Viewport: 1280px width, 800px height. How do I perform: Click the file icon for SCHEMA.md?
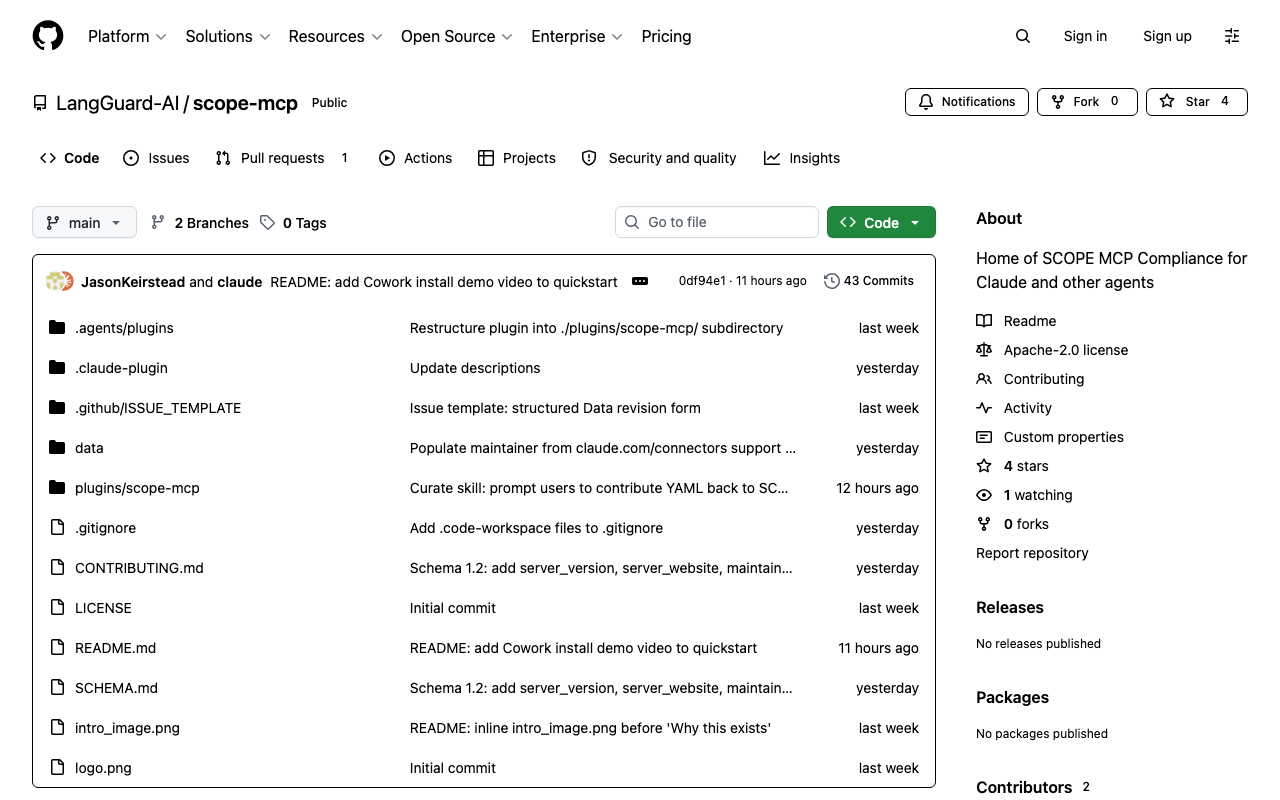click(x=57, y=688)
